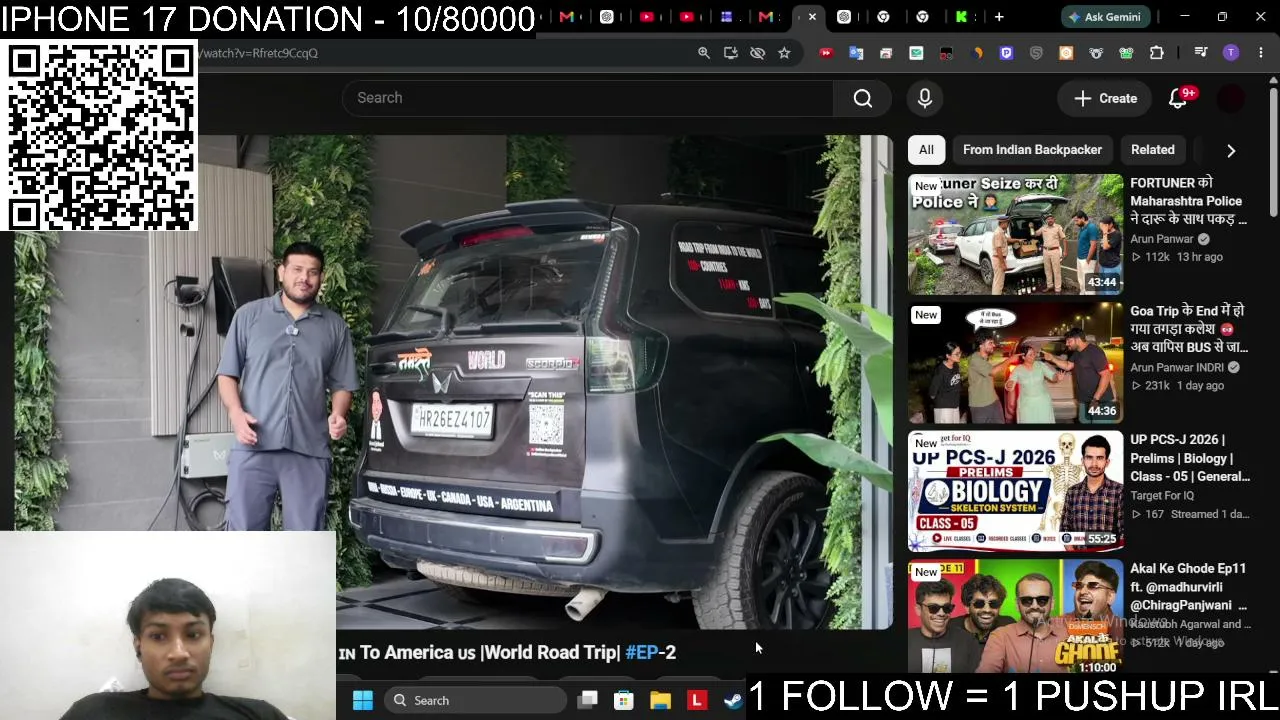Open the Akal Ke Ghode video thumbnail
1280x720 pixels.
coord(1015,616)
